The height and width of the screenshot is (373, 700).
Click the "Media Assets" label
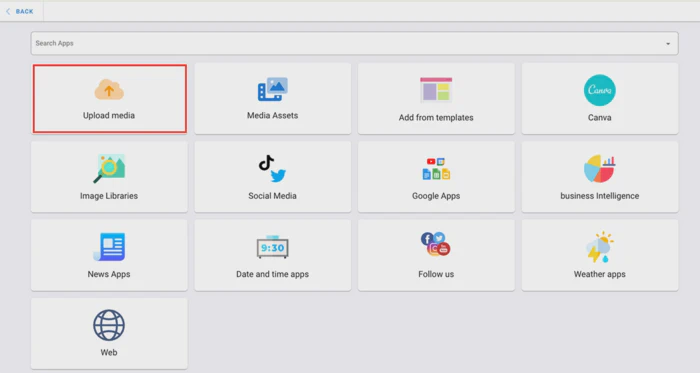pos(272,116)
